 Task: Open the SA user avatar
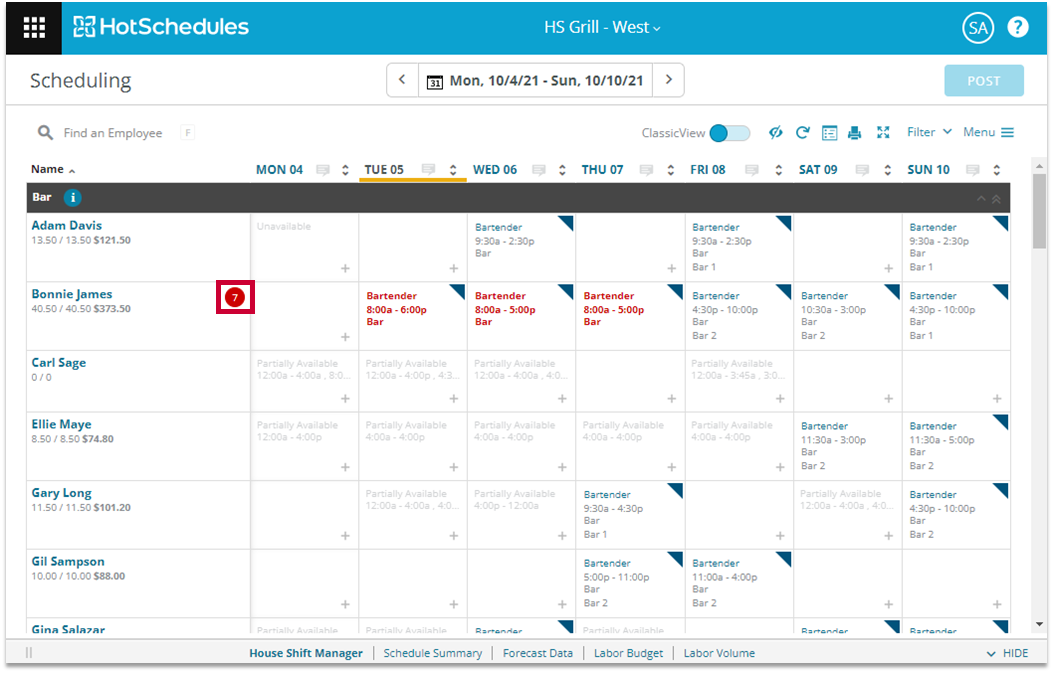point(978,28)
